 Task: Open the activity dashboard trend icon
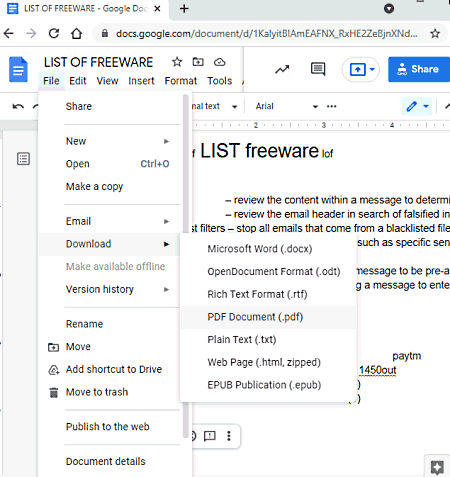[x=282, y=69]
